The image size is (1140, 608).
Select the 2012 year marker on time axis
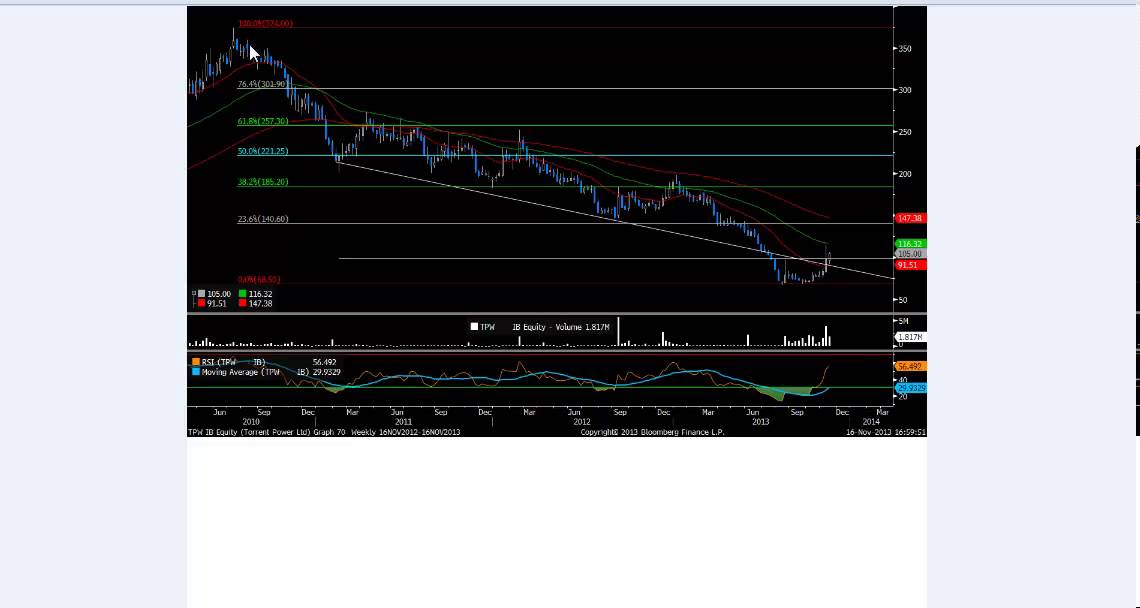coord(582,422)
